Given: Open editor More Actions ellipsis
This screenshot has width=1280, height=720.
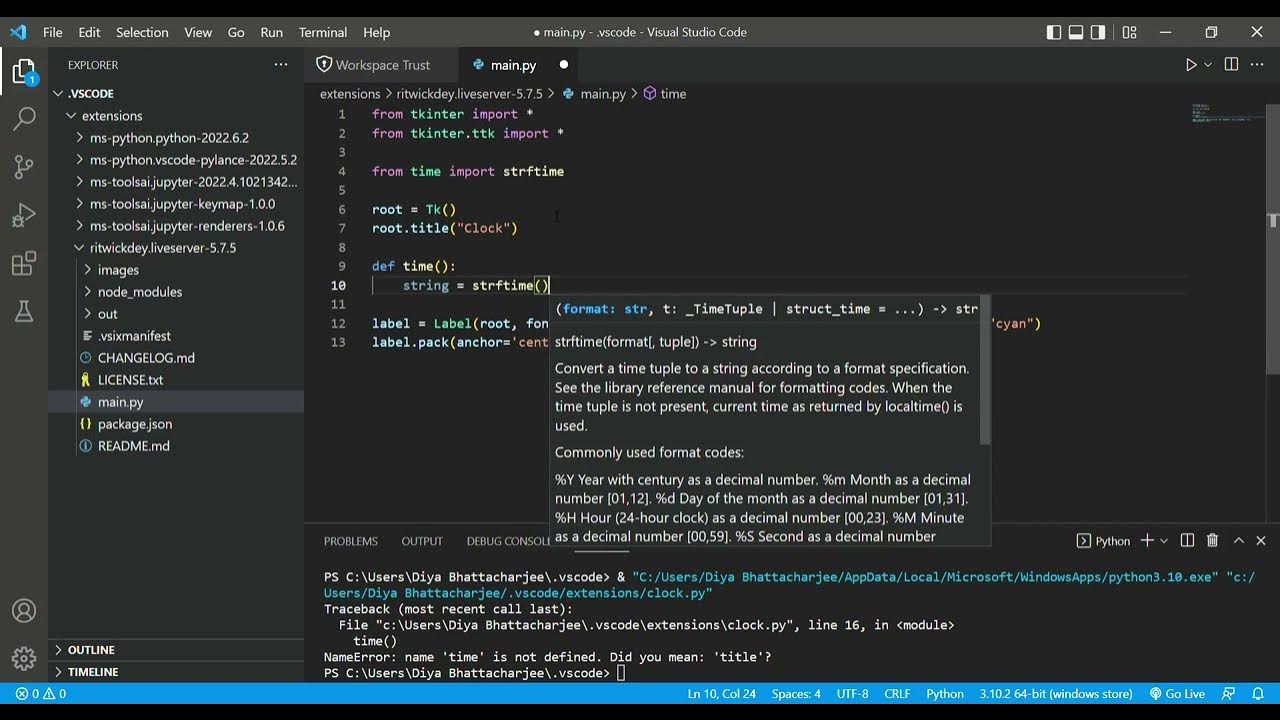Looking at the screenshot, I should point(1259,65).
